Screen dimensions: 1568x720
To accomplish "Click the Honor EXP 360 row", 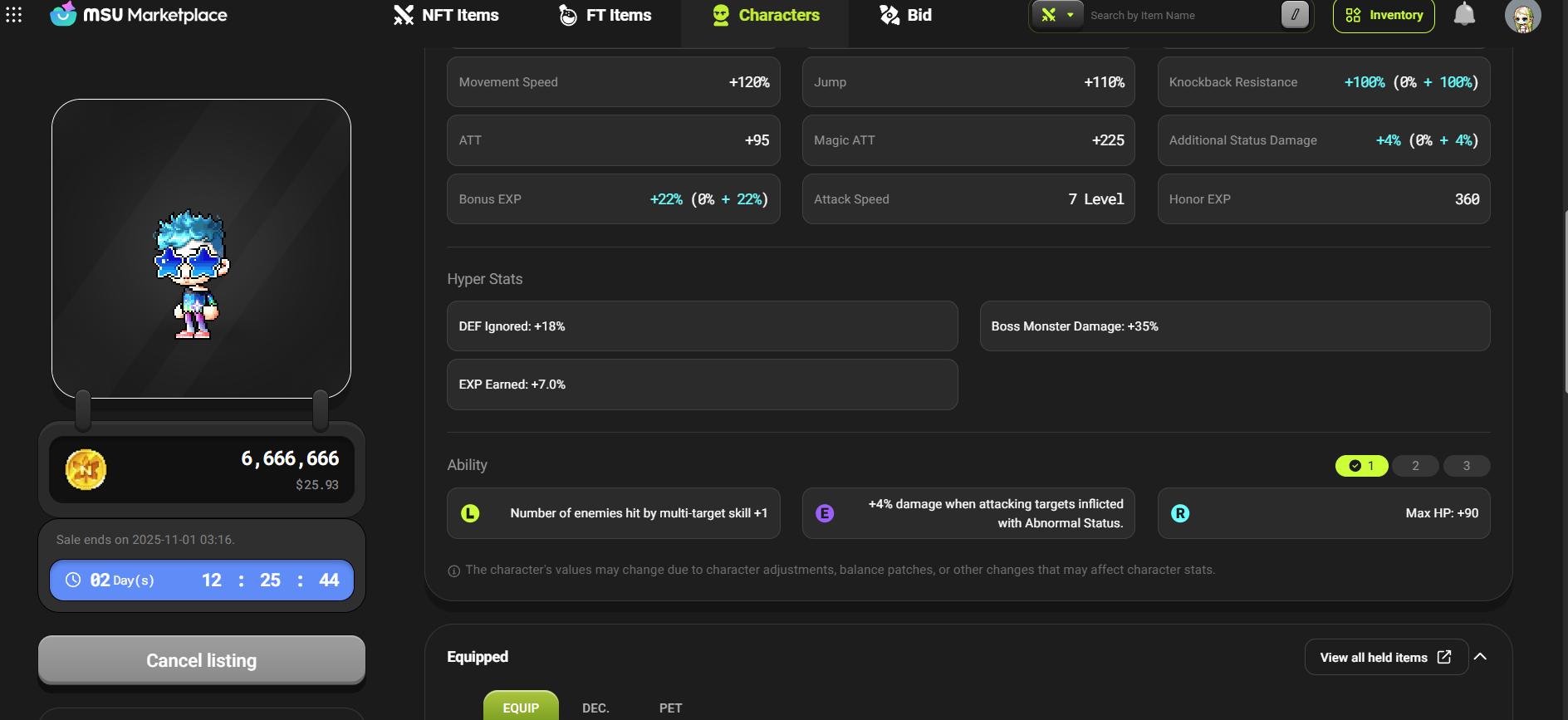I will coord(1324,199).
